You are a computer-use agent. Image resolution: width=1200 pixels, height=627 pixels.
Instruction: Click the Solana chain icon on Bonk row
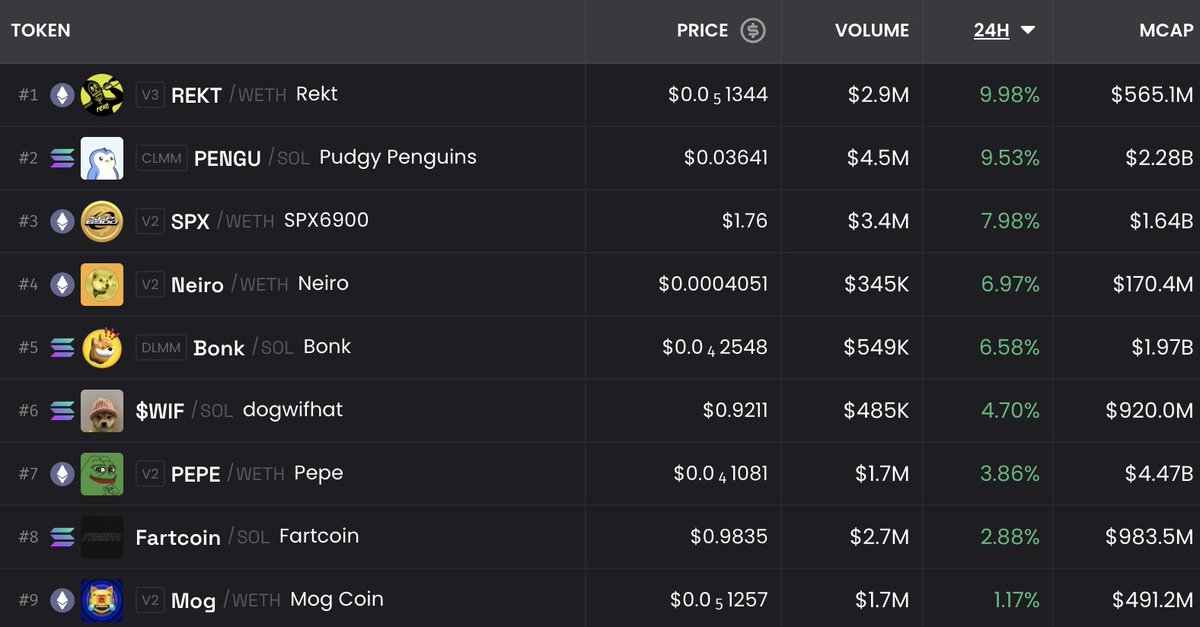pos(62,347)
